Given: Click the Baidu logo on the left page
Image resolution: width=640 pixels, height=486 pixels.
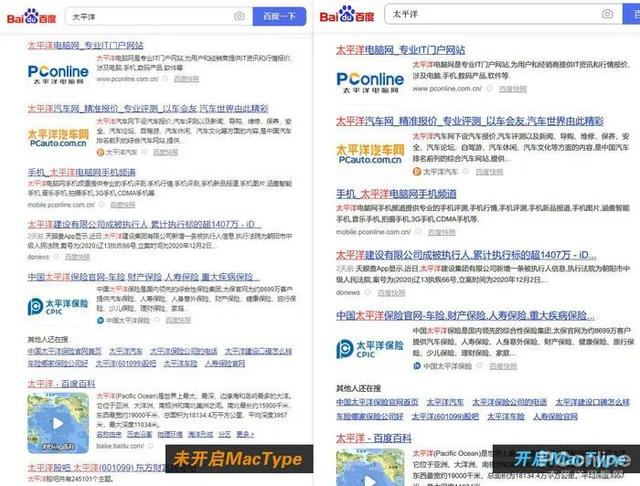Looking at the screenshot, I should tap(31, 17).
